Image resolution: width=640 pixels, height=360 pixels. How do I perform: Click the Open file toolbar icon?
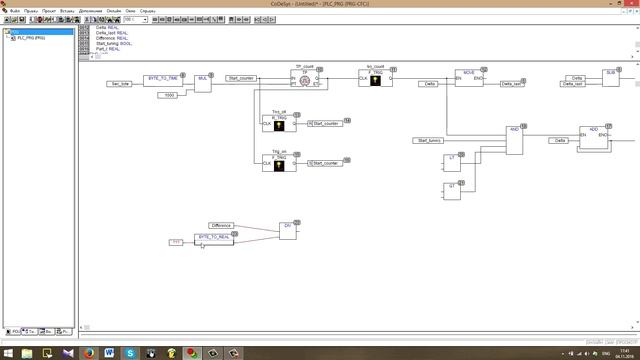14,20
